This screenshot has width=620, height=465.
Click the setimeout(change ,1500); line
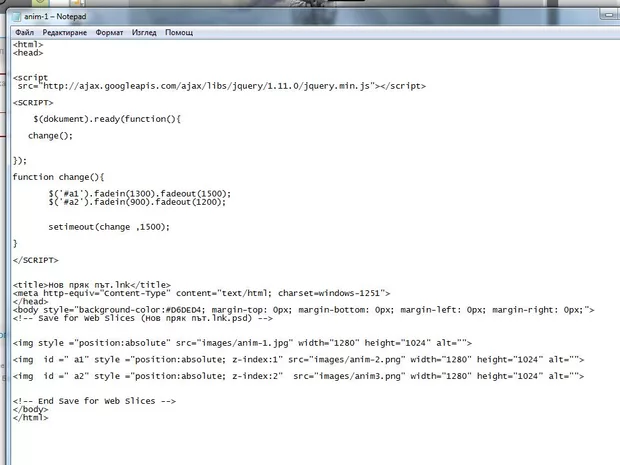pos(109,227)
